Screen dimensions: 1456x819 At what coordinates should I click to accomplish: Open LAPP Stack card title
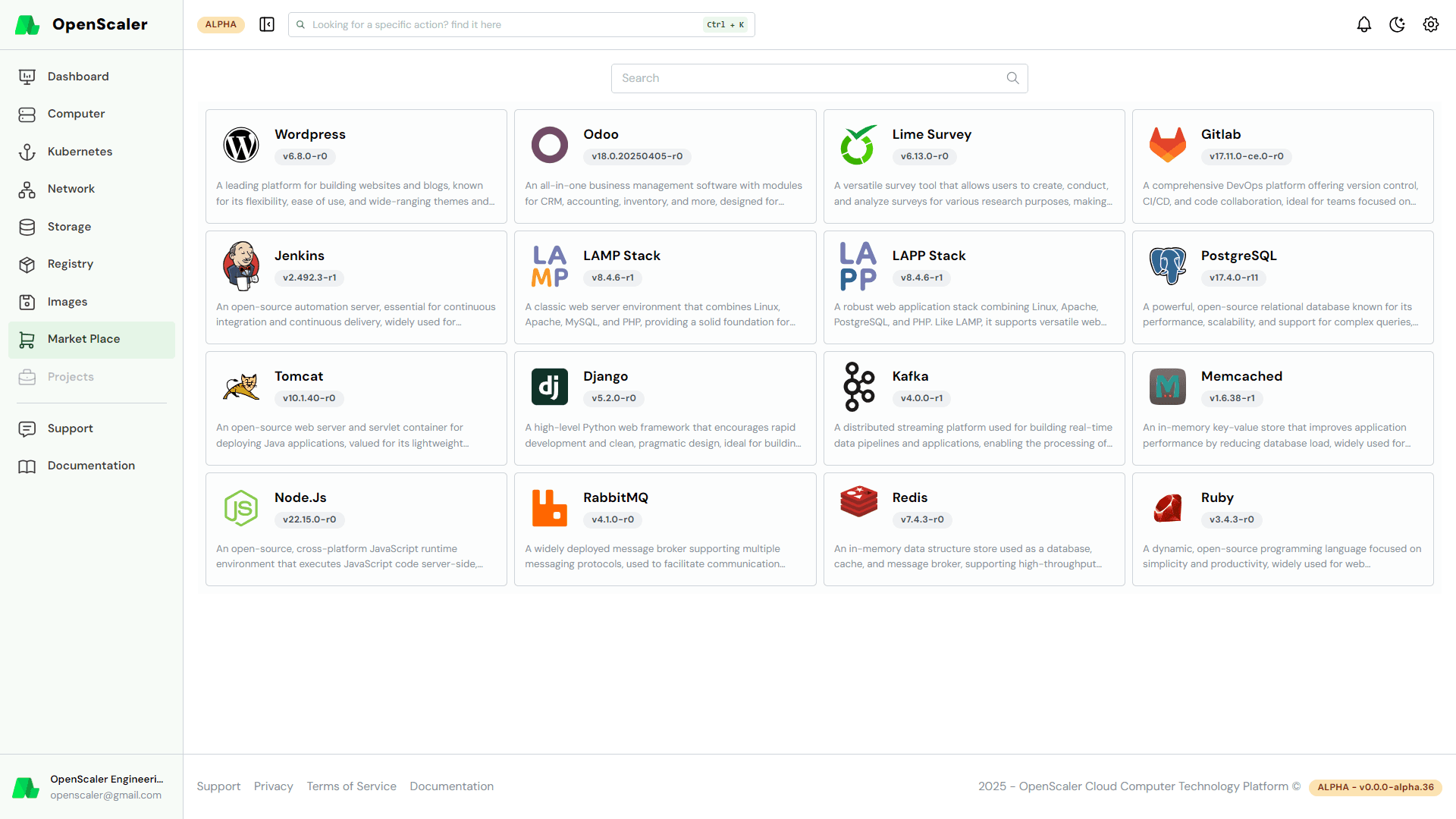(929, 256)
